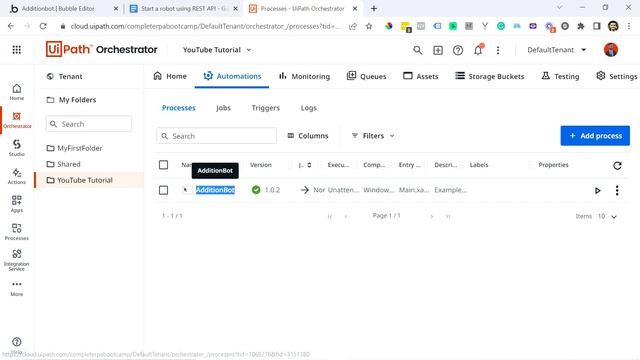Open Integration Service in left rail
Image resolution: width=640 pixels, height=360 pixels.
click(x=17, y=260)
